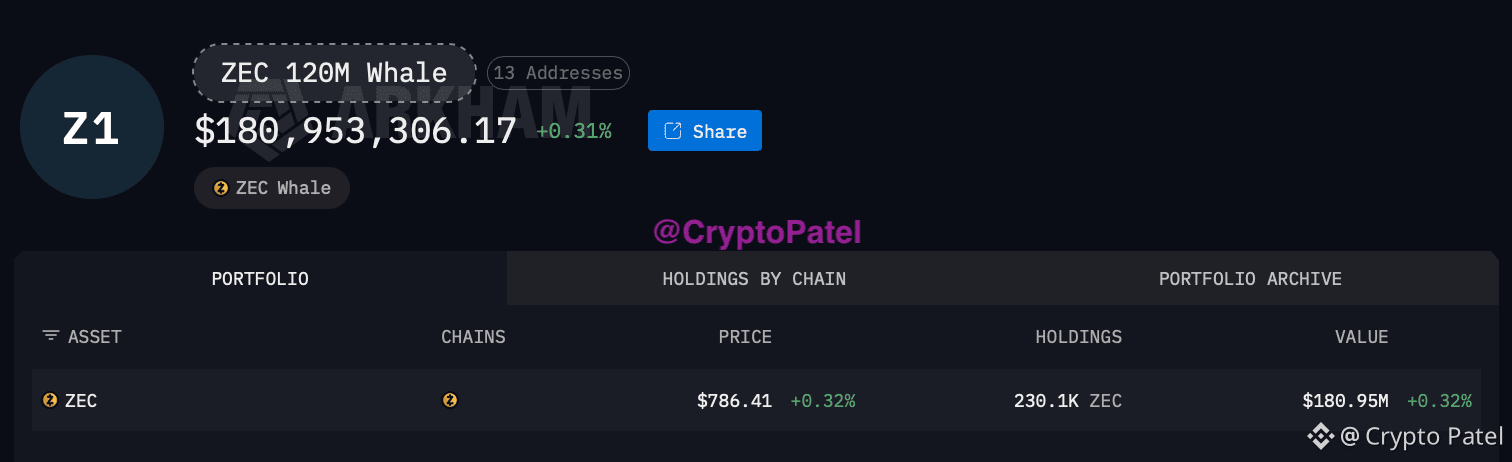
Task: Click the Zcash chain icon under CHAINS
Action: [450, 400]
